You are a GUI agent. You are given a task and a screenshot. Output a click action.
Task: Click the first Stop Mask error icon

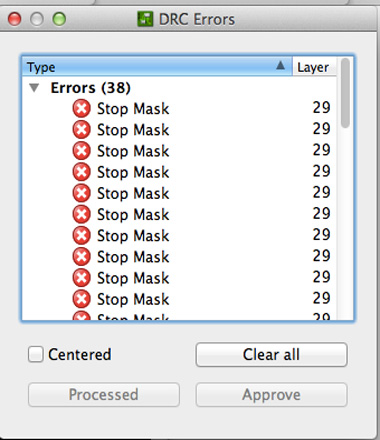pos(81,109)
